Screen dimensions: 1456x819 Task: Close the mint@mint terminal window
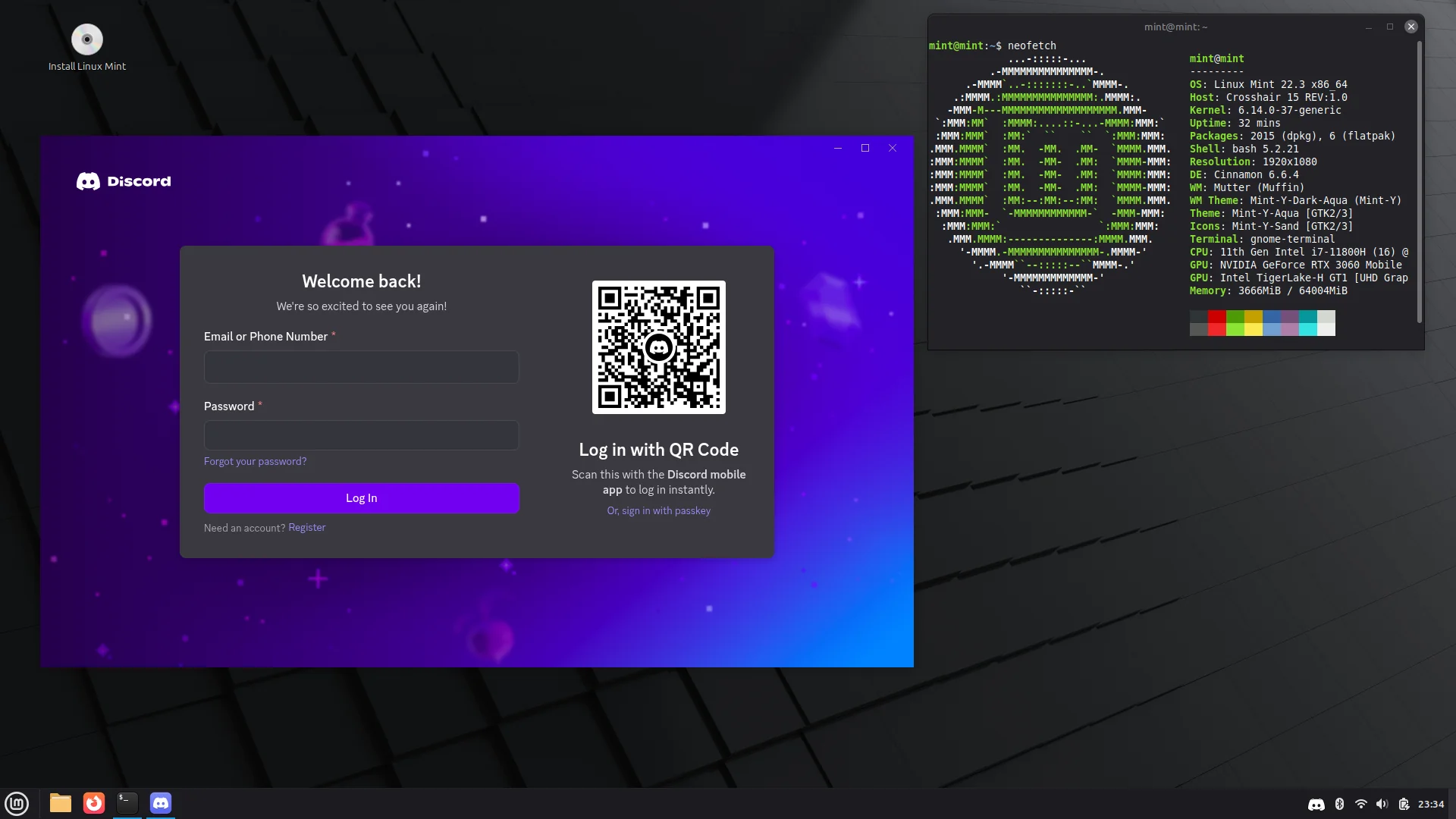(1411, 27)
